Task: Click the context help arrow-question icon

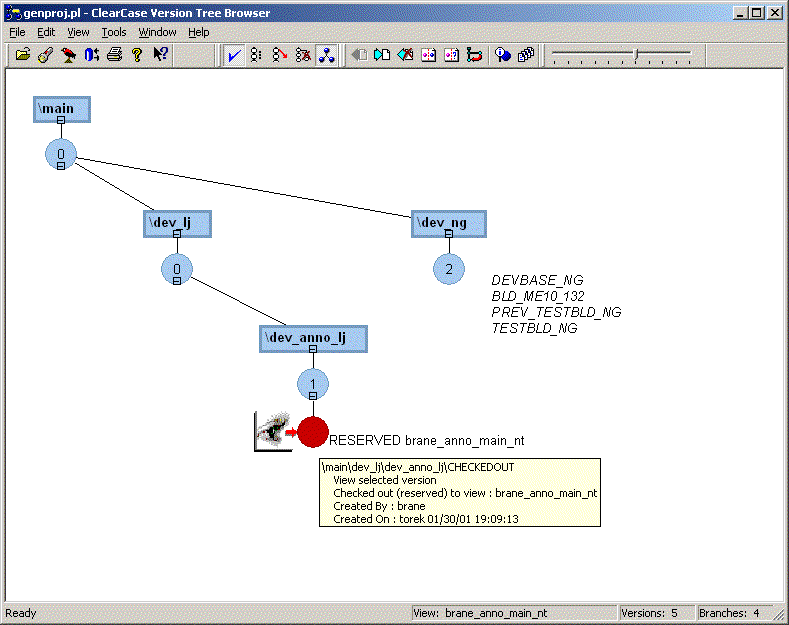Action: (x=161, y=54)
